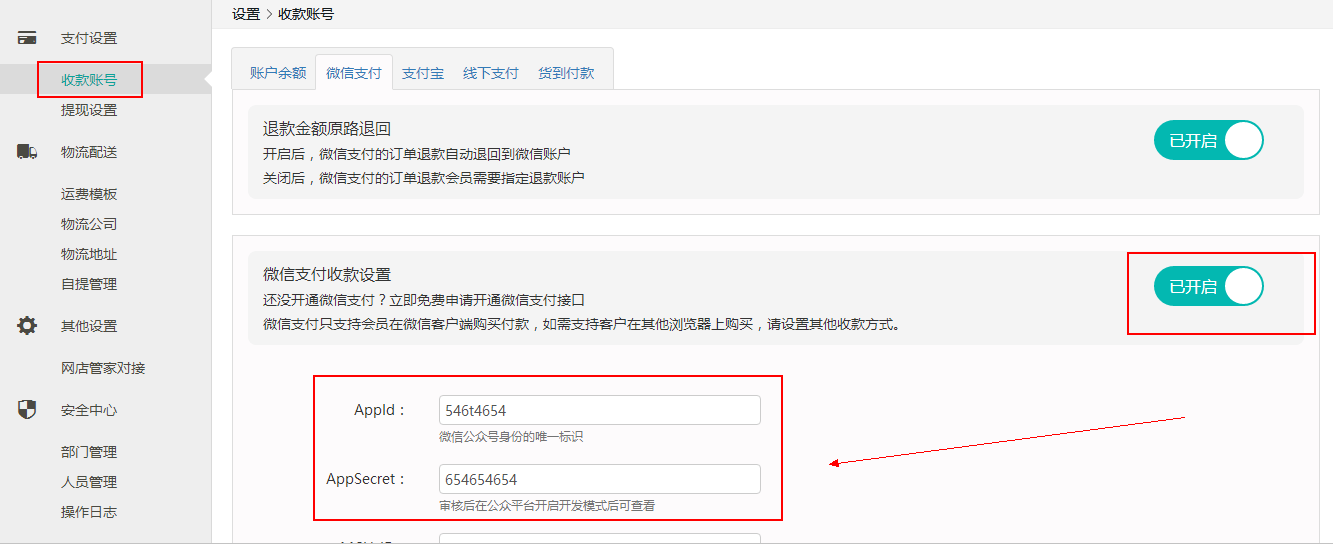Open 提现设置 in the sidebar
Viewport: 1333px width, 547px height.
click(89, 110)
